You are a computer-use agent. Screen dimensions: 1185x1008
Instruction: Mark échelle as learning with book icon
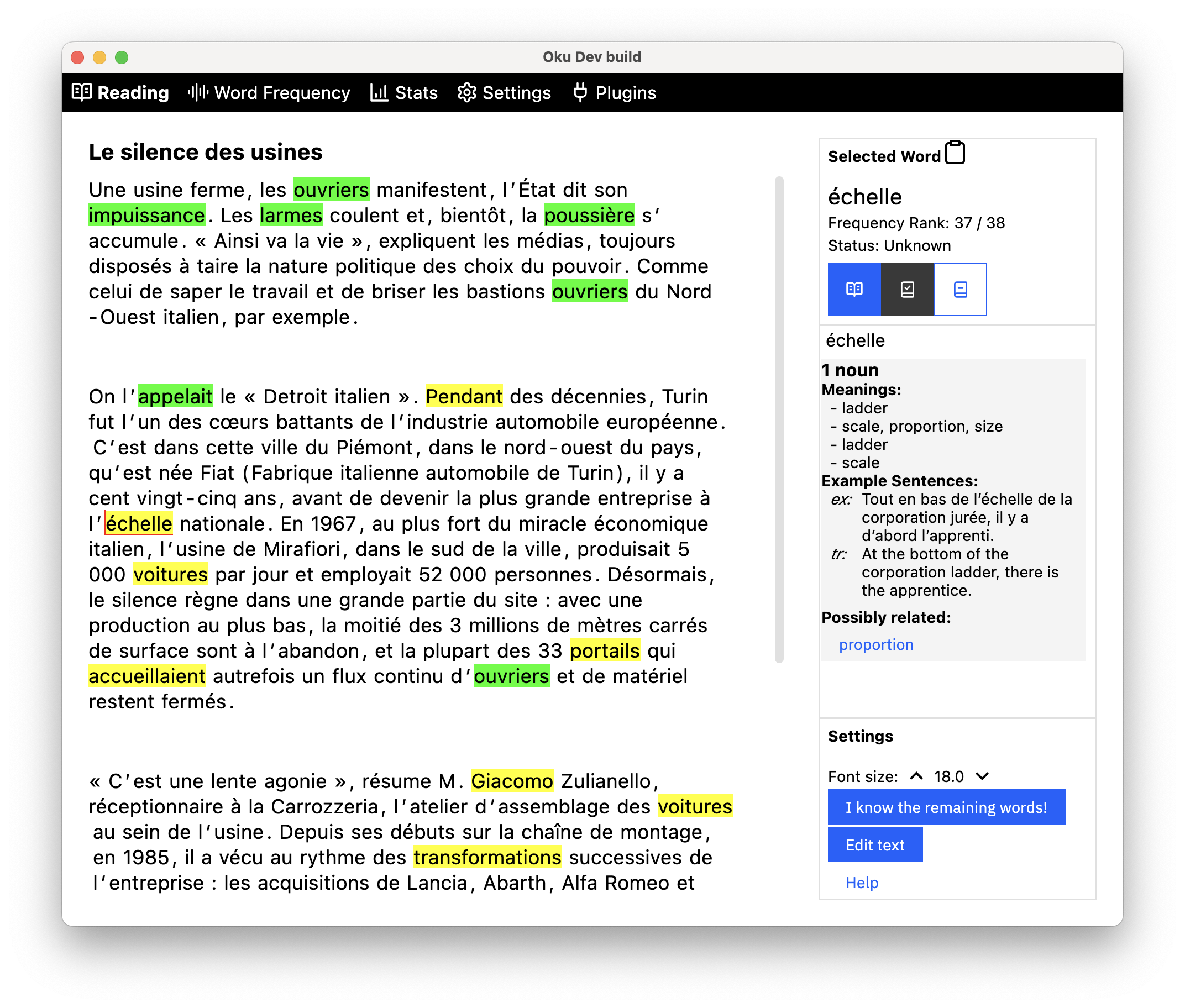click(854, 289)
